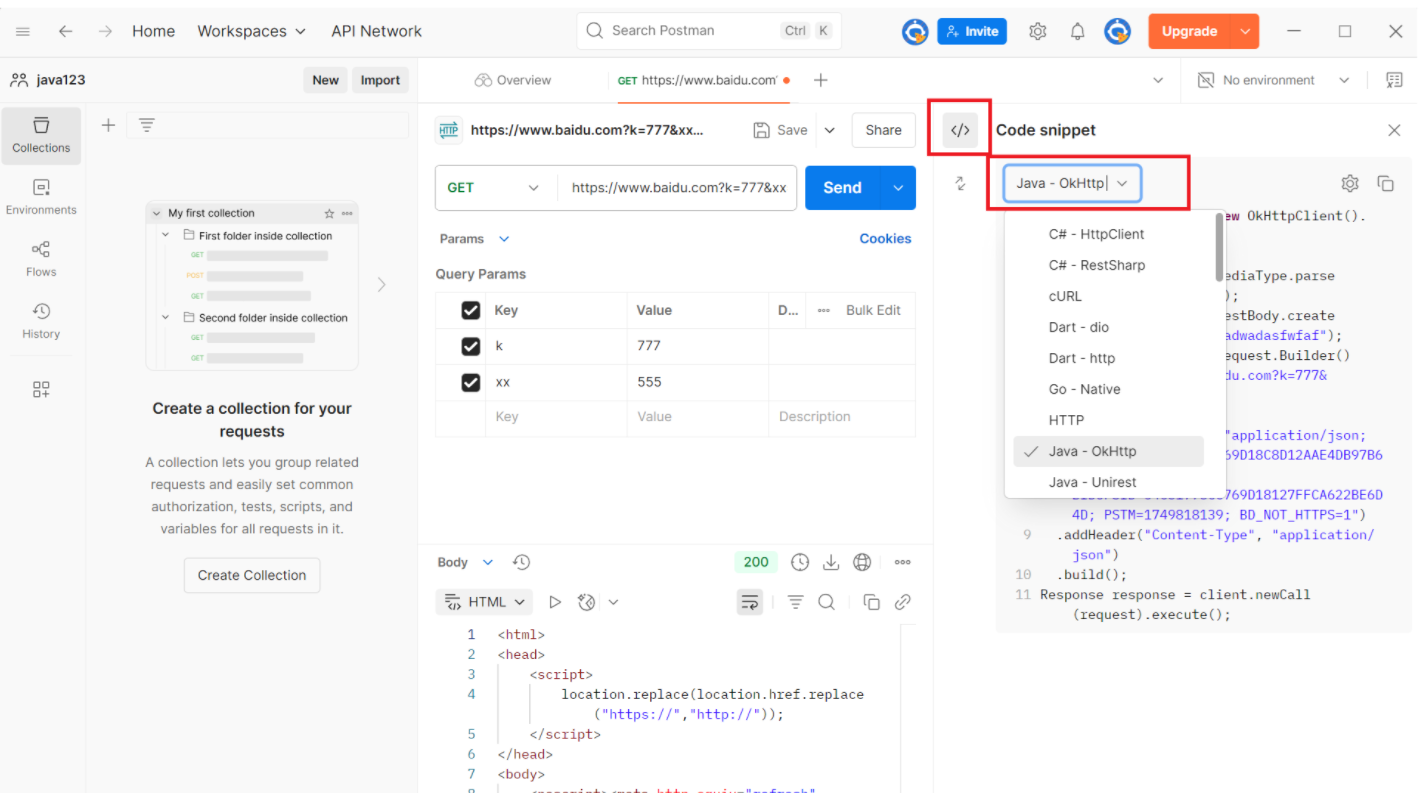Save the response with download icon
Screen dimensions: 1426x793
830,562
